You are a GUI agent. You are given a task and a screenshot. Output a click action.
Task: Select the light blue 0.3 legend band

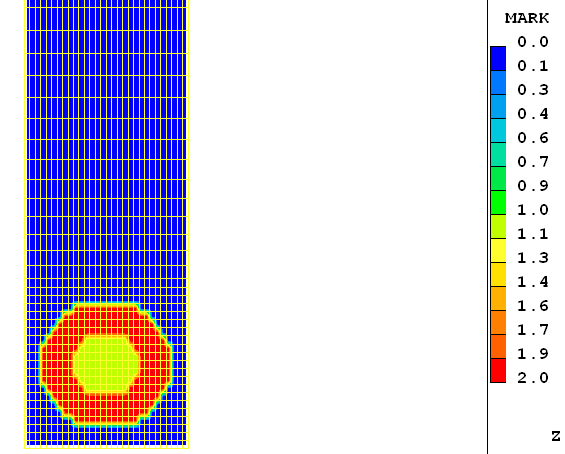[x=498, y=83]
